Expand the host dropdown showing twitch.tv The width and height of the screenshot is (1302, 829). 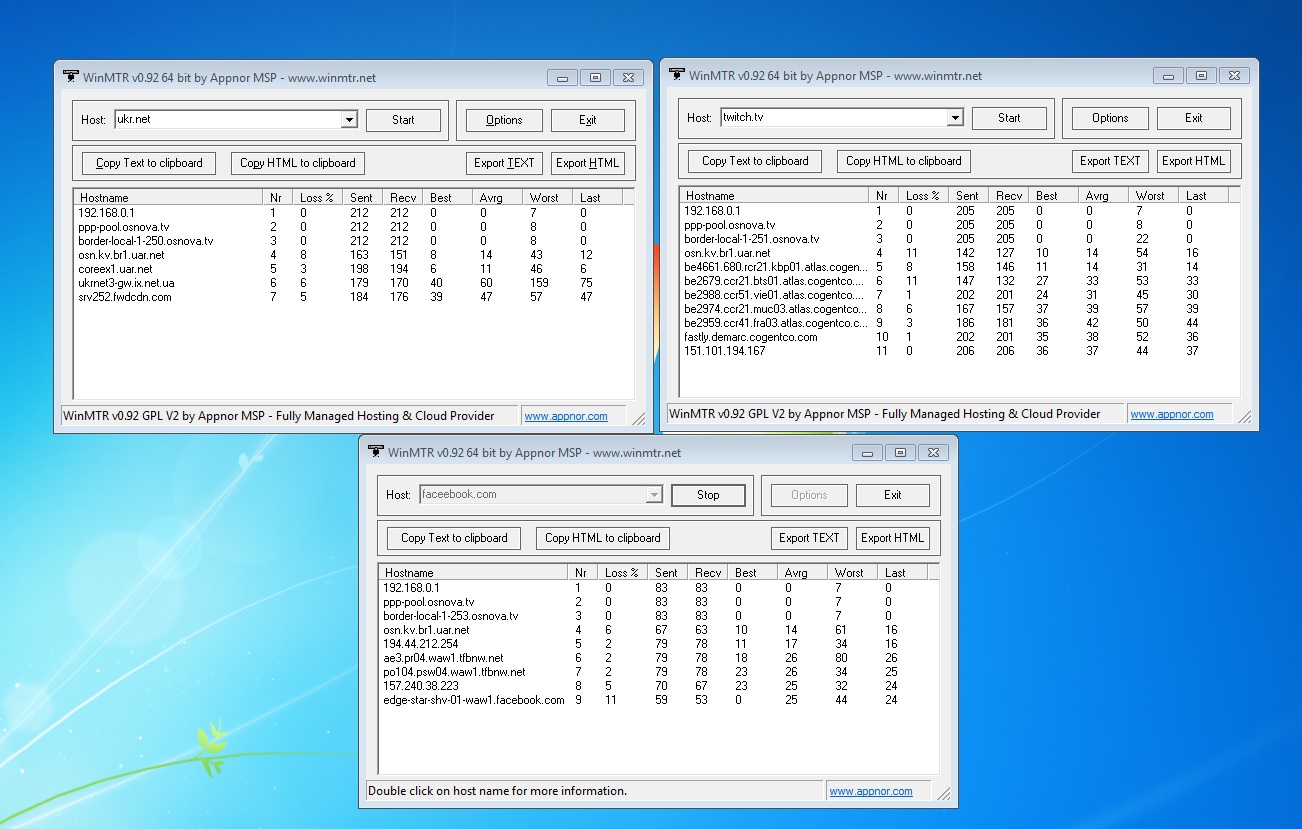coord(954,118)
